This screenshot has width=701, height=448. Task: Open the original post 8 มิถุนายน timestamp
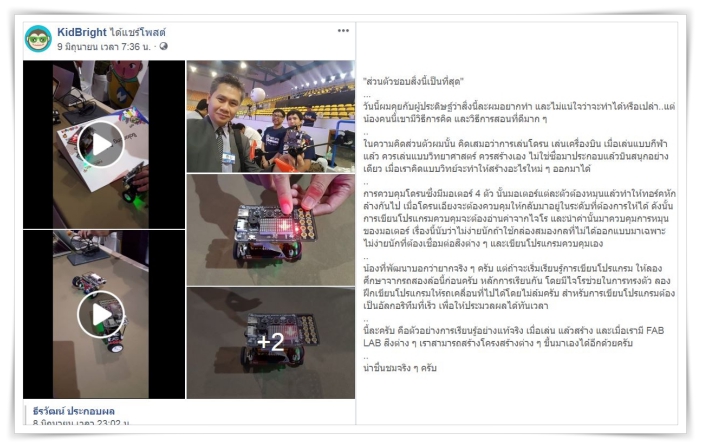(x=81, y=422)
